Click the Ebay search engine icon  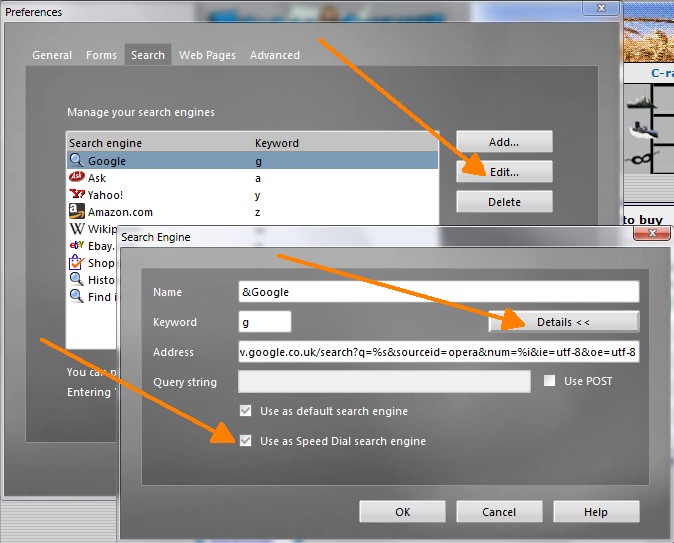77,245
